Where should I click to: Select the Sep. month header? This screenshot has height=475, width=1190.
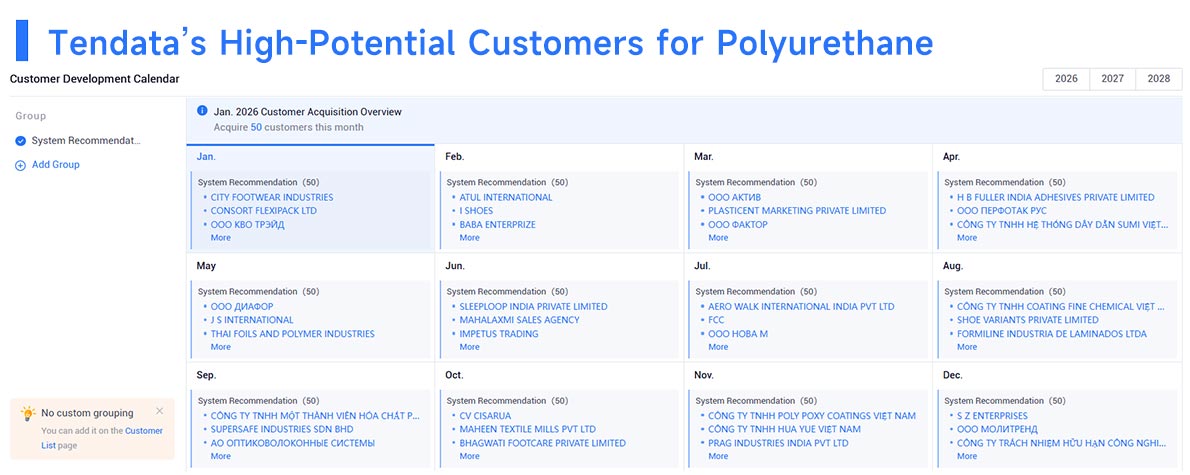[x=206, y=376]
